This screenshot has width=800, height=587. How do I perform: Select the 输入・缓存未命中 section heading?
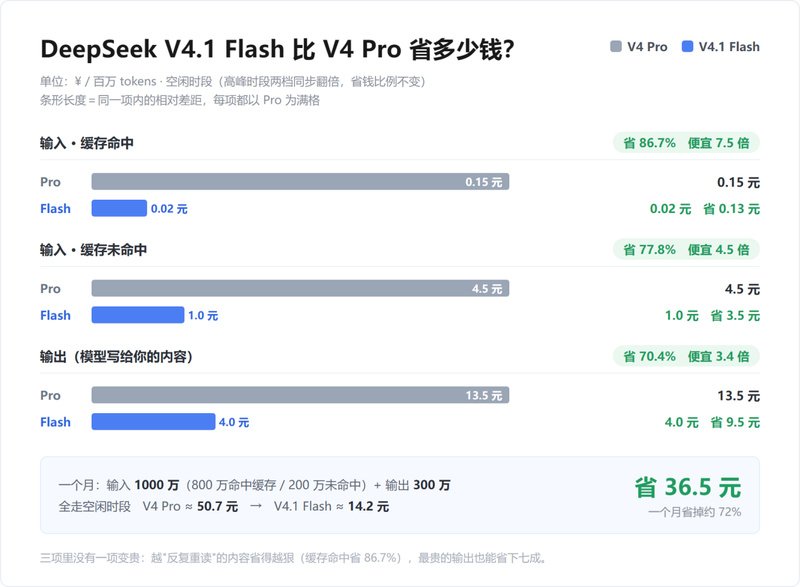pyautogui.click(x=93, y=250)
